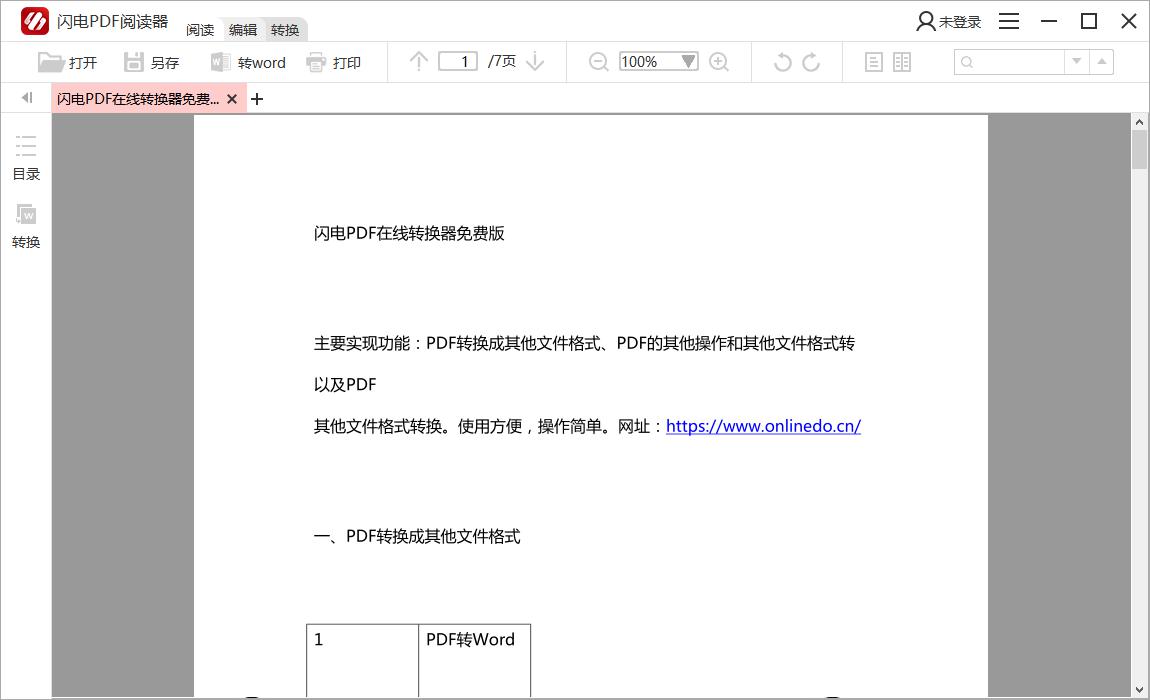This screenshot has width=1150, height=700.
Task: Click table cell containing 1
Action: tap(362, 660)
